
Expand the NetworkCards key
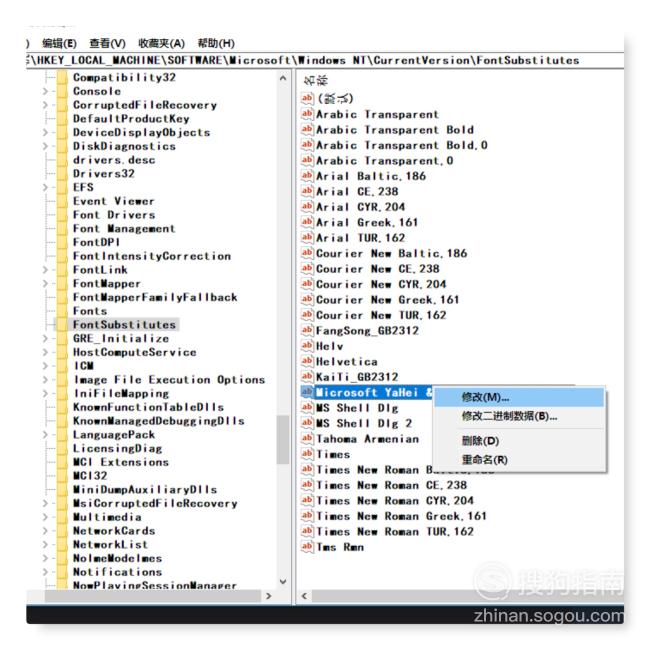pos(46,531)
